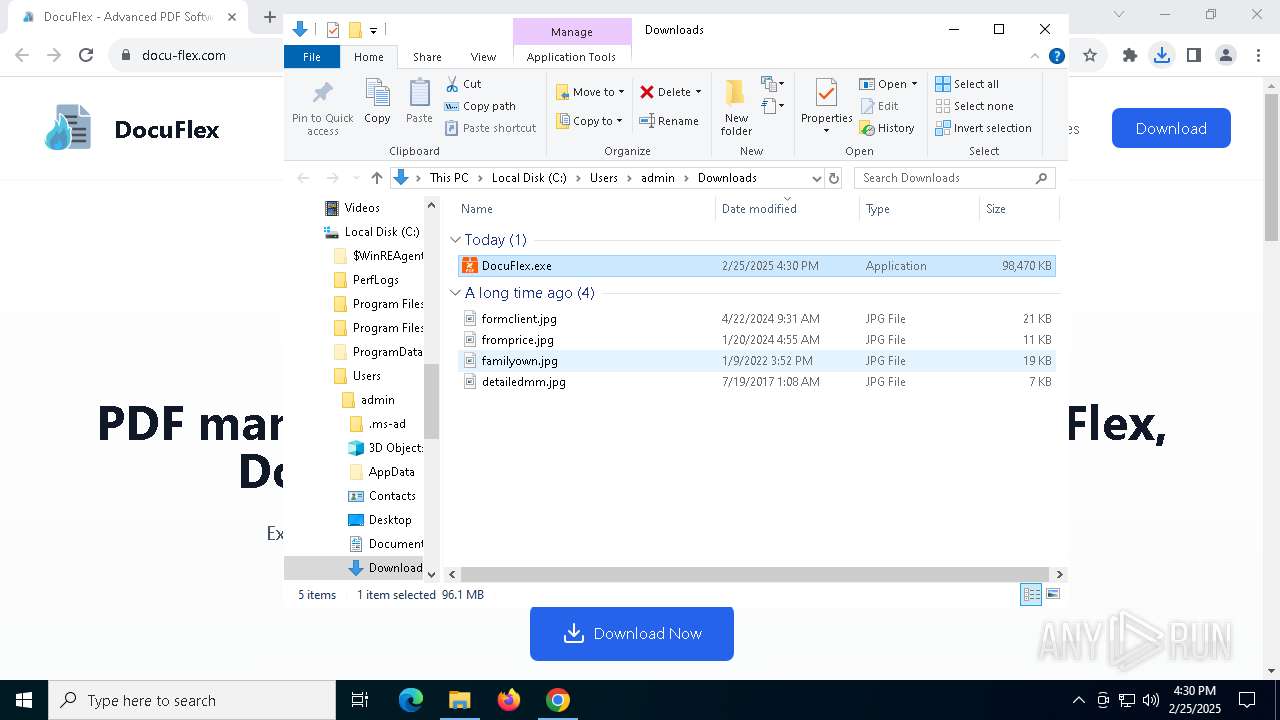Minimize the ribbon chevron

point(1036,57)
